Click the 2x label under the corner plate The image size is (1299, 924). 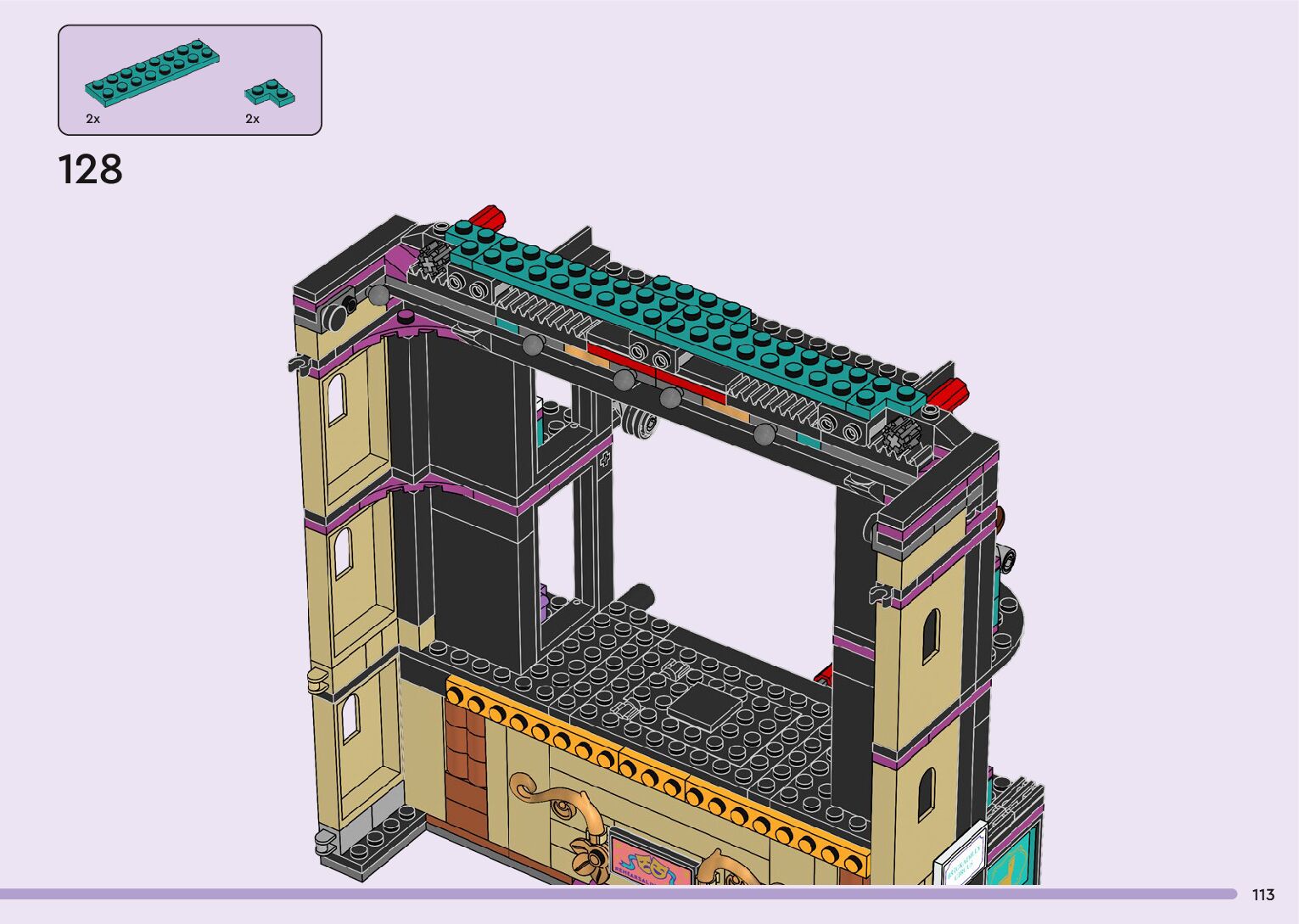tap(252, 120)
